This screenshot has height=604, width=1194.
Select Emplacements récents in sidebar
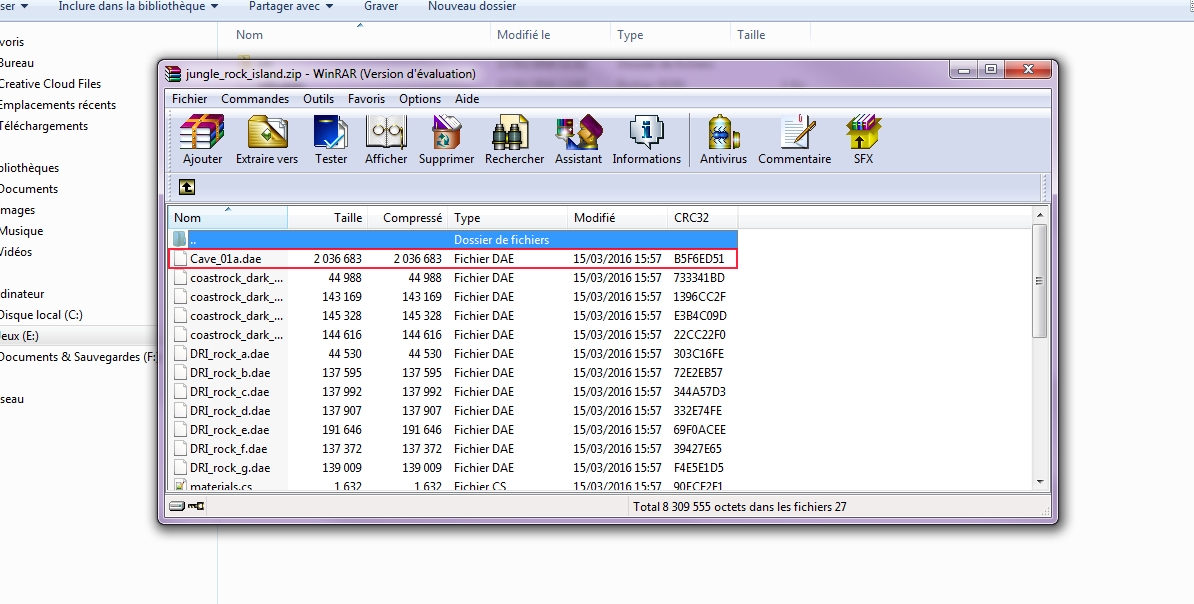[x=58, y=104]
